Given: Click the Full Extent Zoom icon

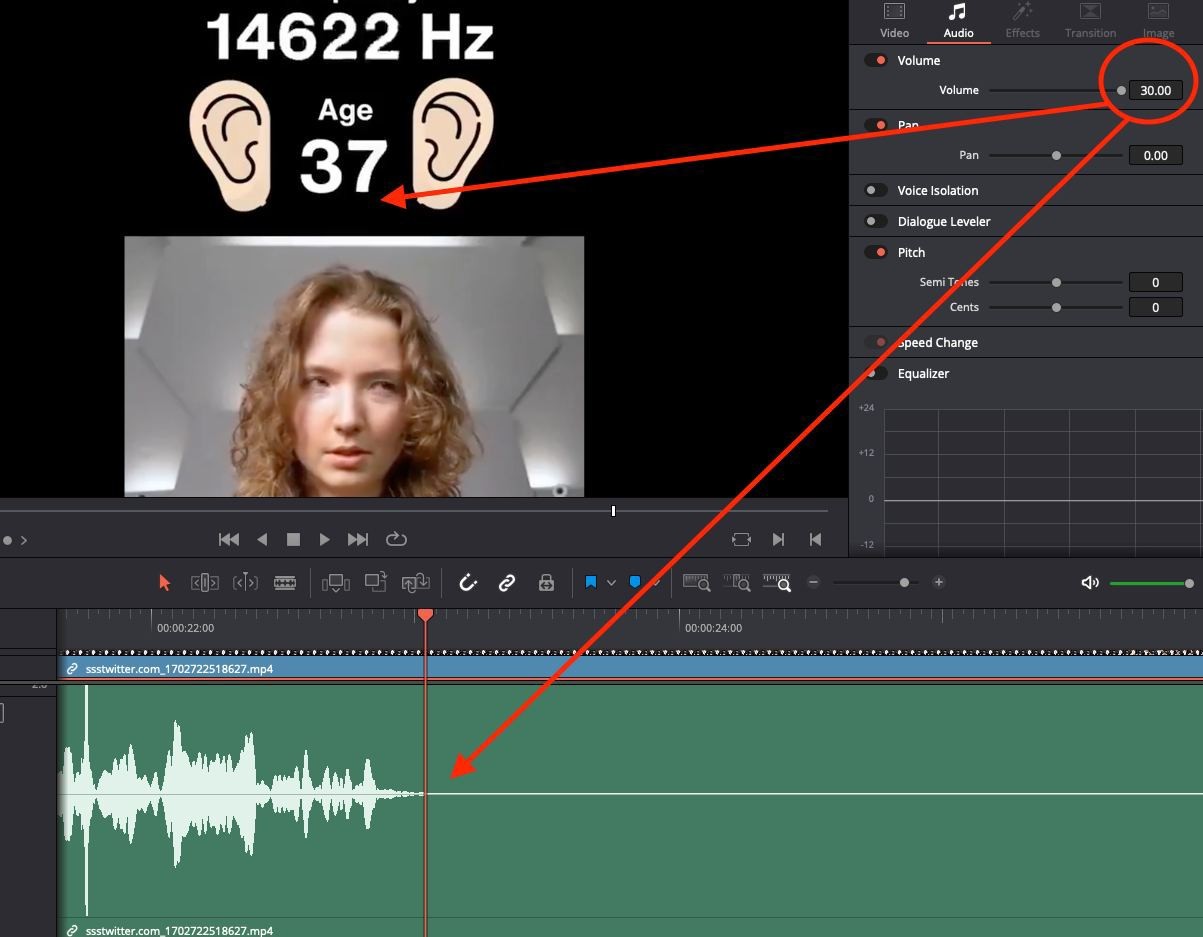Looking at the screenshot, I should (x=696, y=582).
